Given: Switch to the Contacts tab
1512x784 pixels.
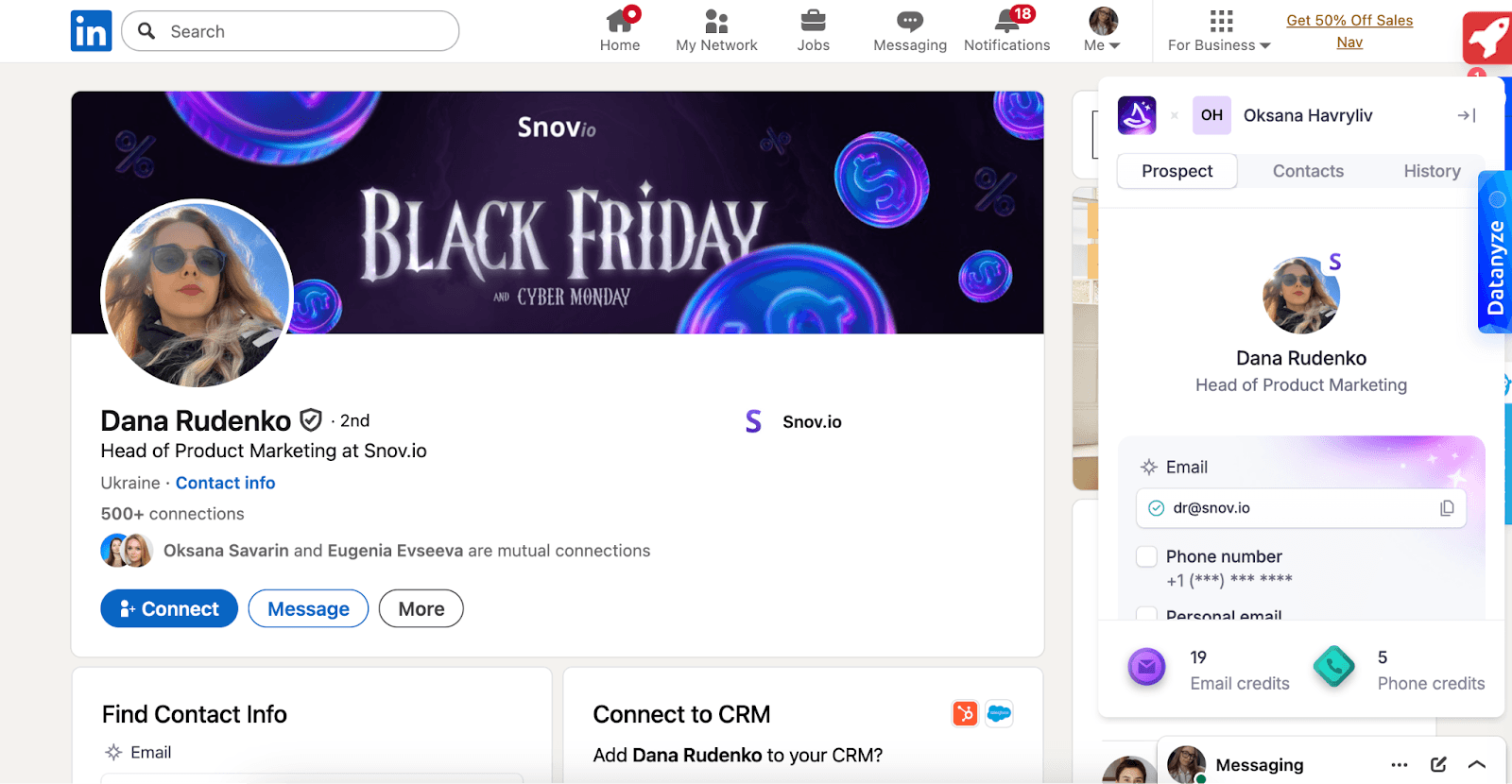Looking at the screenshot, I should coord(1308,171).
